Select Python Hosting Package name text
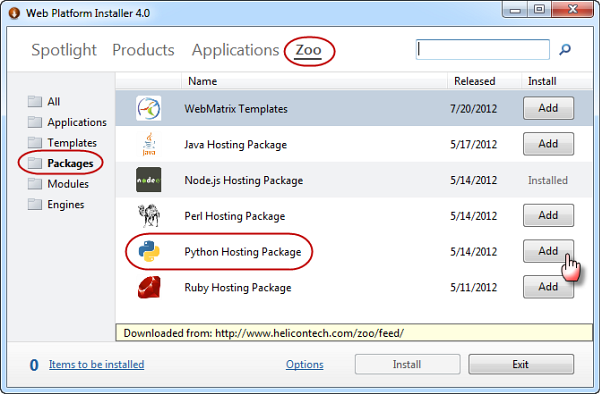 (243, 252)
